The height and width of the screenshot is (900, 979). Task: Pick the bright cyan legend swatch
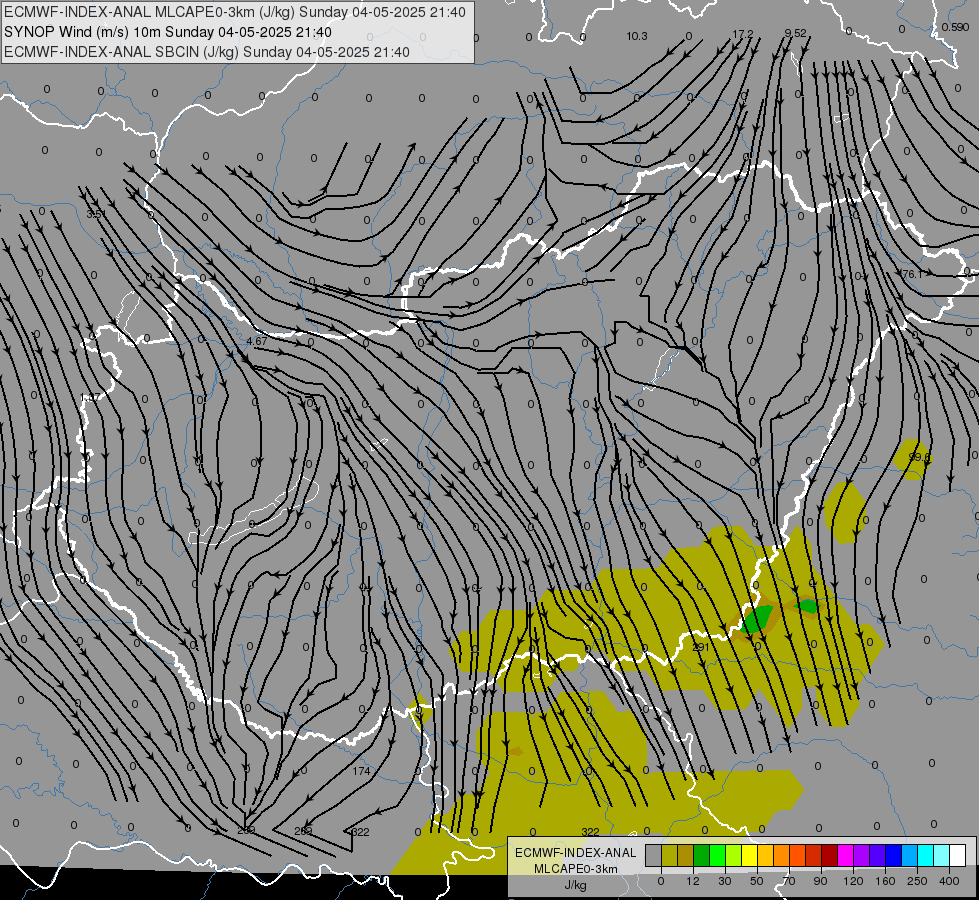point(925,855)
